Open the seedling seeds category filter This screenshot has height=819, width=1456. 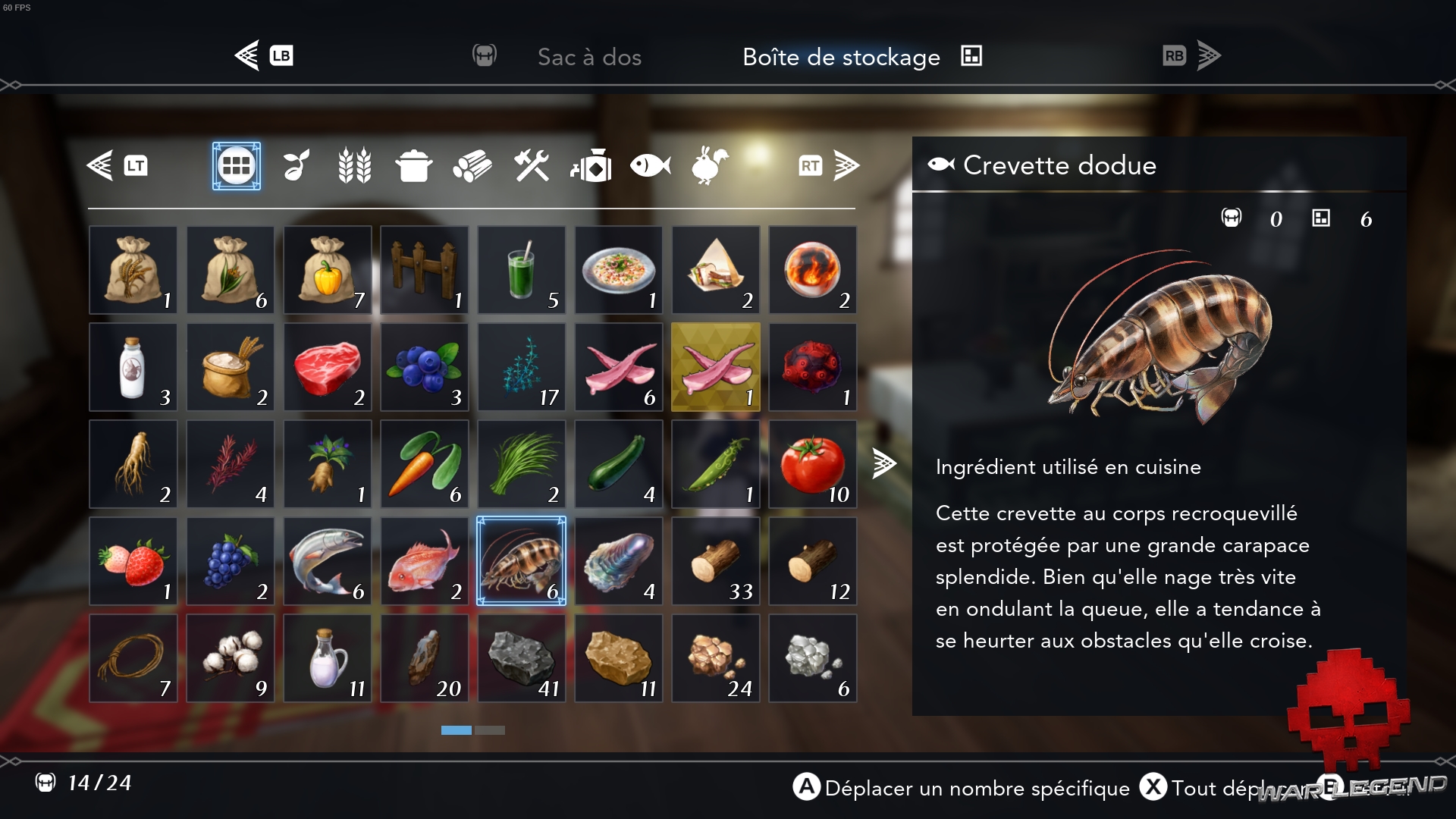pyautogui.click(x=296, y=165)
